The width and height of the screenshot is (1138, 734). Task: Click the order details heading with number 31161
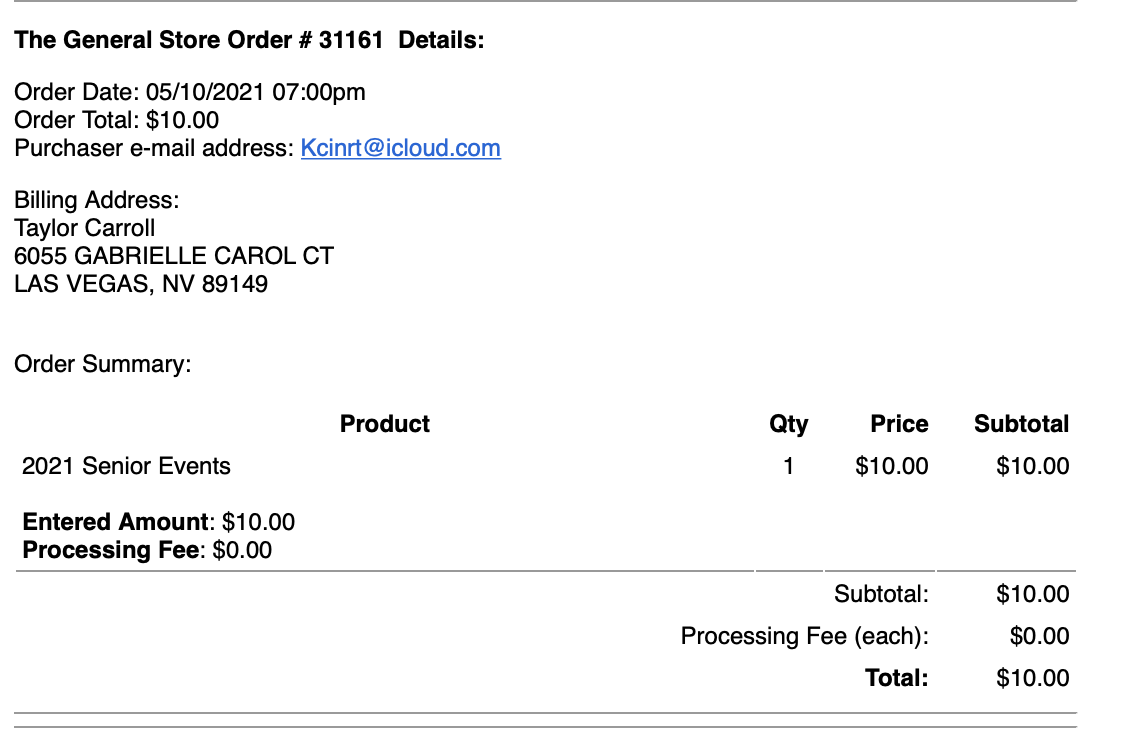(249, 41)
